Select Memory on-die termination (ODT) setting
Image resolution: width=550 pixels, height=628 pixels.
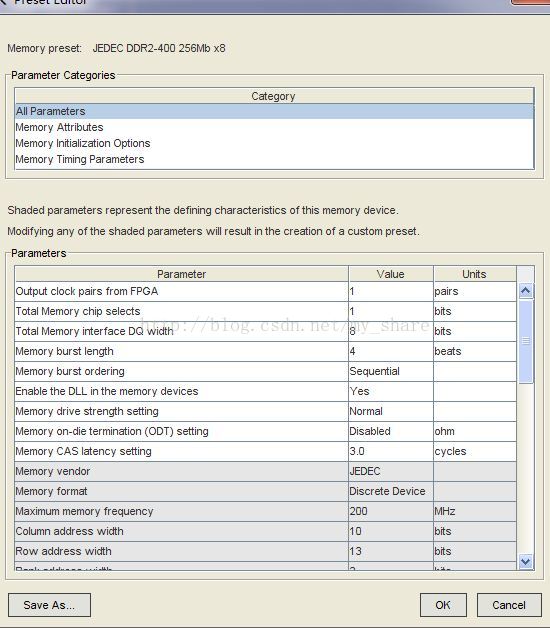coord(181,432)
